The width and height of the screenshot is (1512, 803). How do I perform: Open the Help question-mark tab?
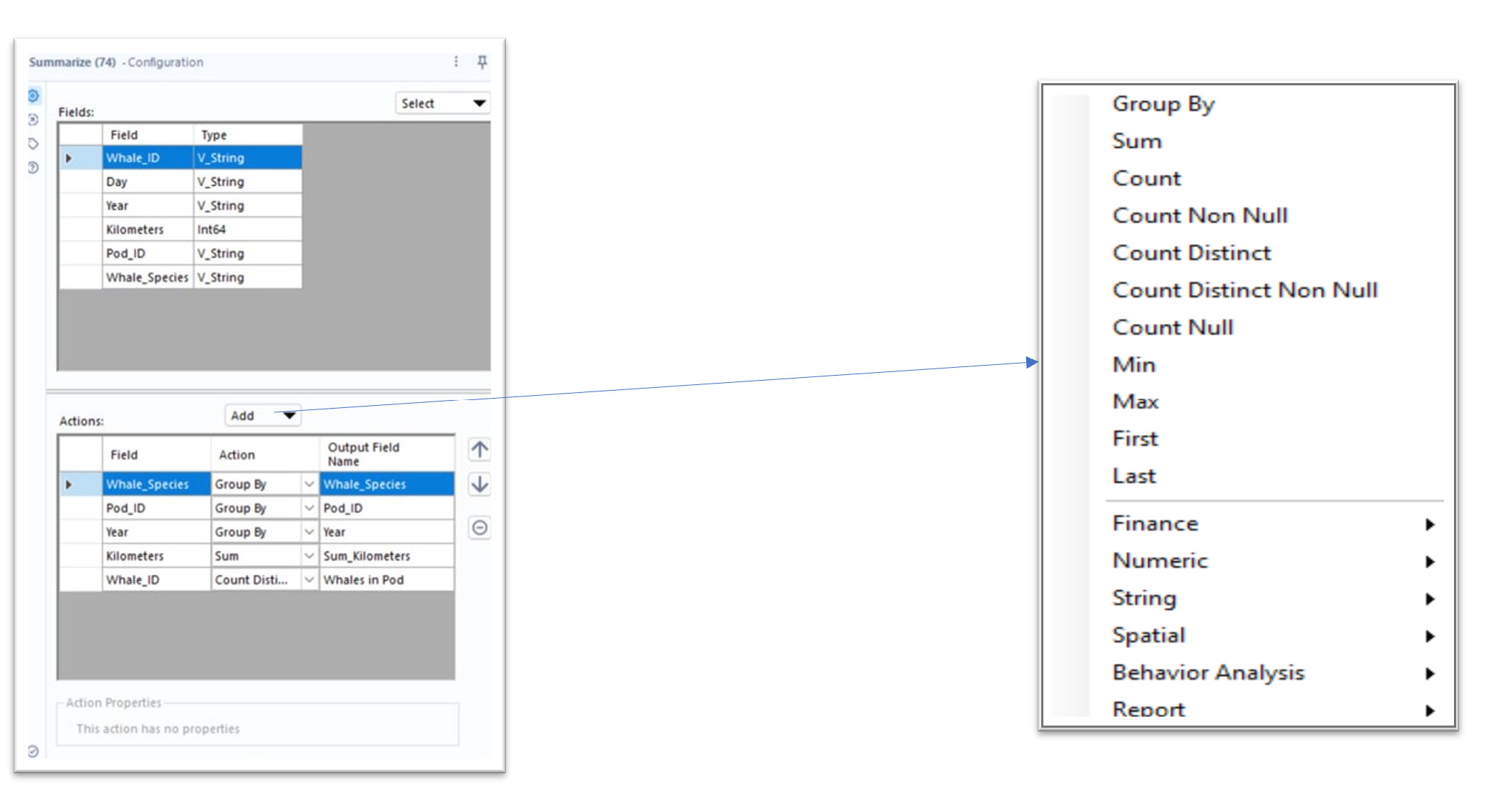tap(32, 166)
